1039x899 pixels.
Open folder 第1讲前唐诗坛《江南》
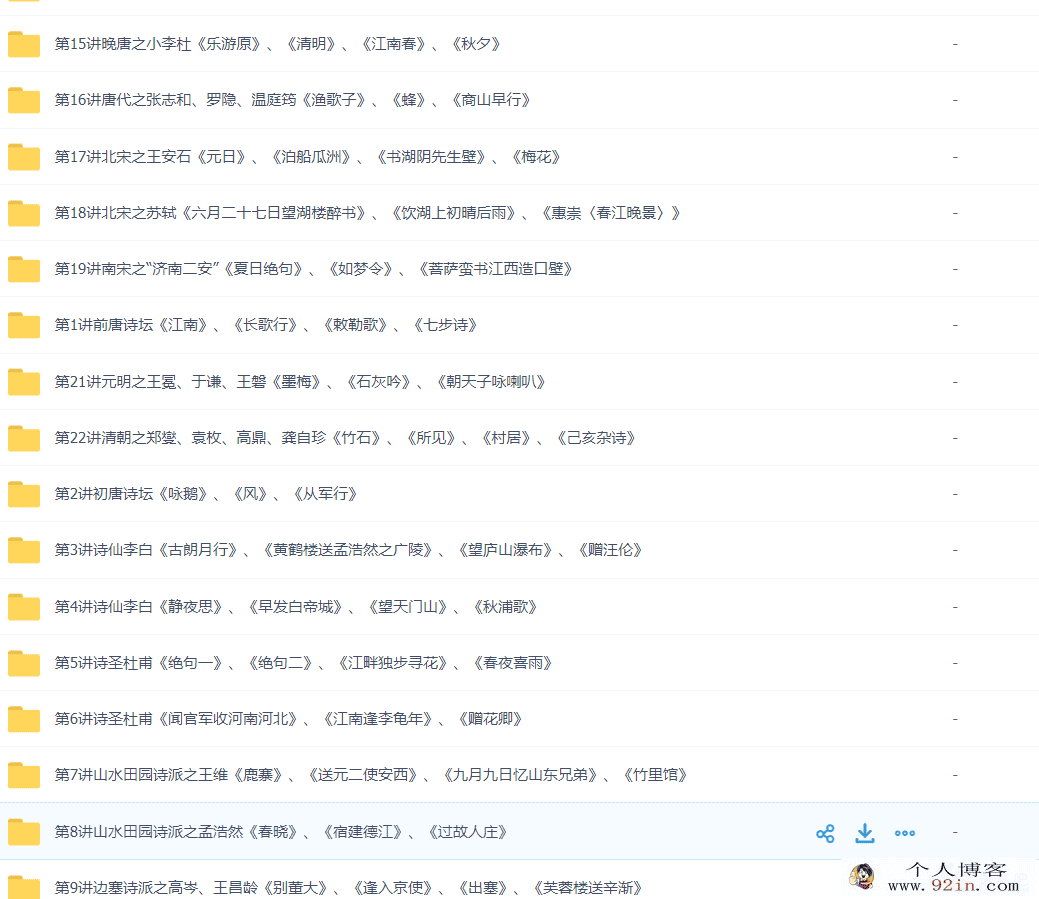(x=266, y=325)
